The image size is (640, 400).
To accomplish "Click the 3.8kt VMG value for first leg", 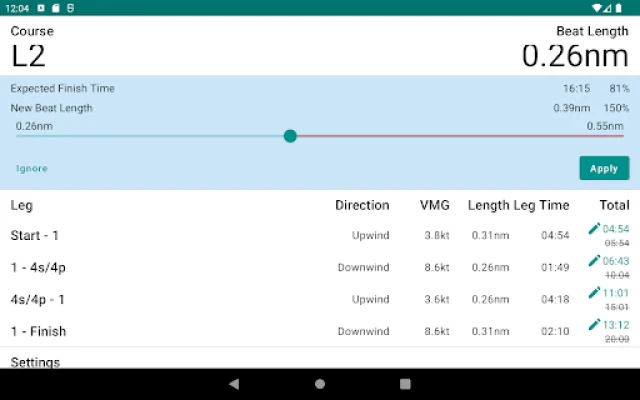I will click(437, 236).
